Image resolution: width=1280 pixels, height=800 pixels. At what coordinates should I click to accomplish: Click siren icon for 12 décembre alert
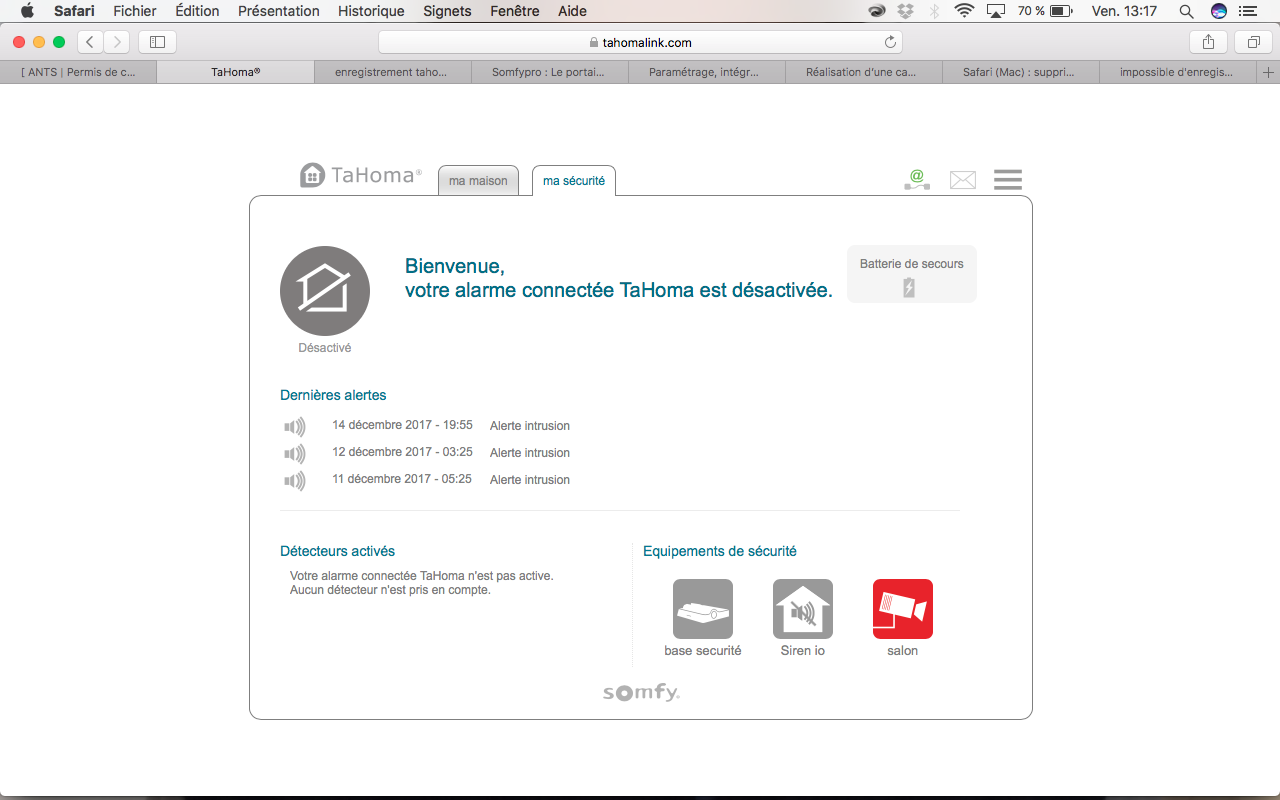pos(294,454)
